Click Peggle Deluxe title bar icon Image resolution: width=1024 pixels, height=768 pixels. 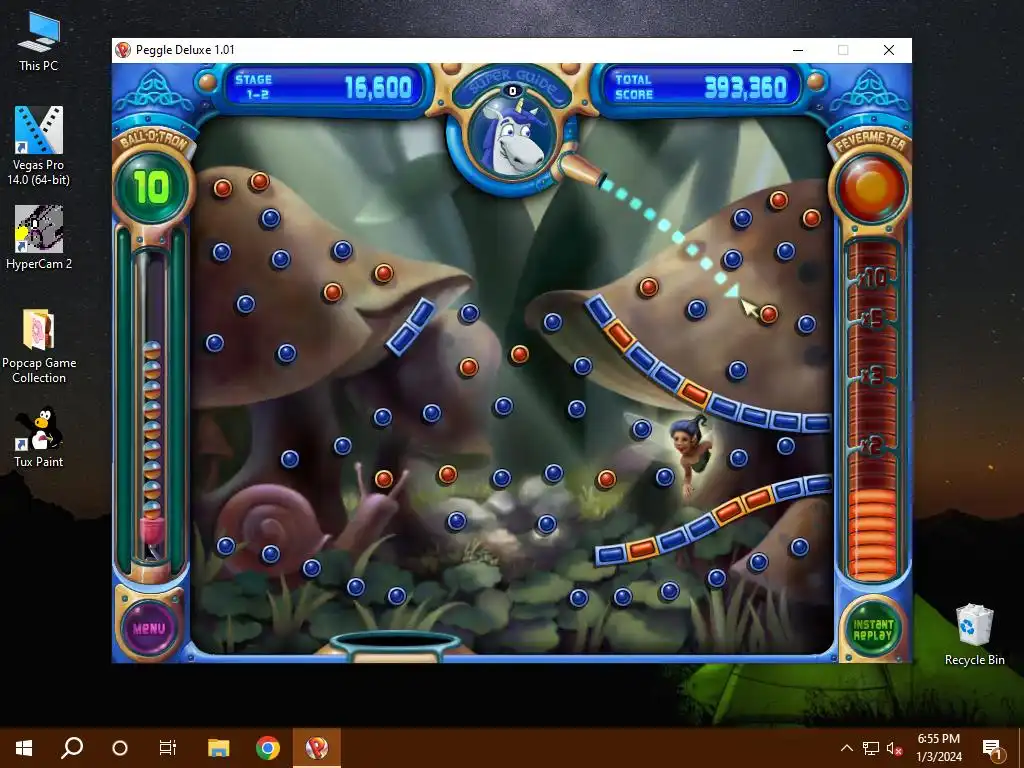tap(123, 50)
